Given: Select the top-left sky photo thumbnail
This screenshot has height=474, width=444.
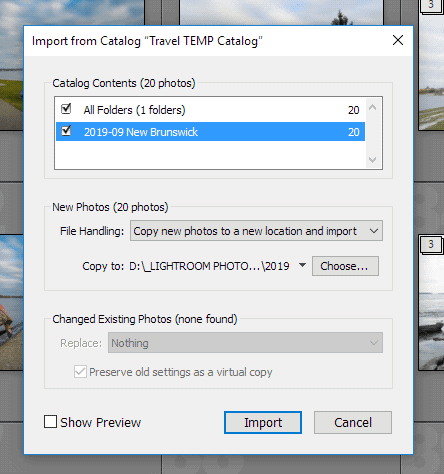Looking at the screenshot, I should (11, 65).
